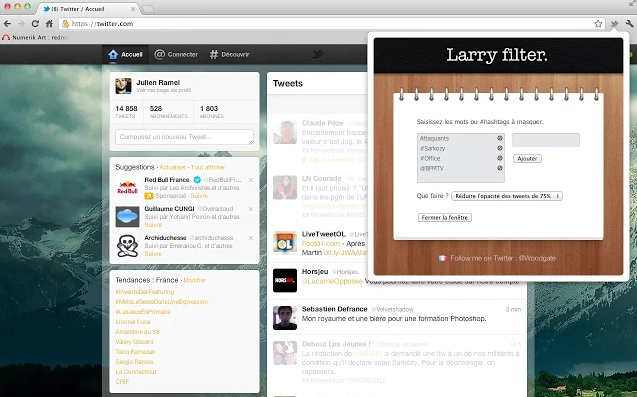Click the 1 803 Abonnés count
637x397 pixels.
[212, 112]
